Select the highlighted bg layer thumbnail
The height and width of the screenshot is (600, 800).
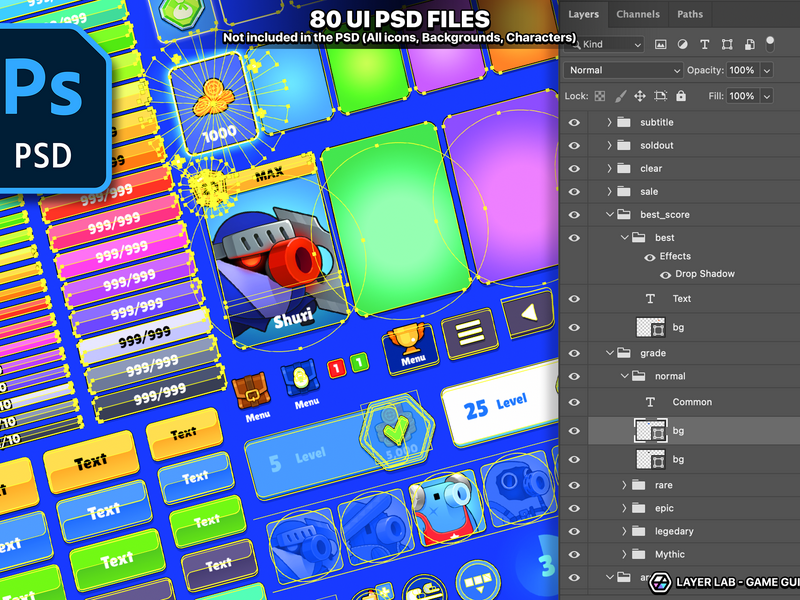click(651, 431)
